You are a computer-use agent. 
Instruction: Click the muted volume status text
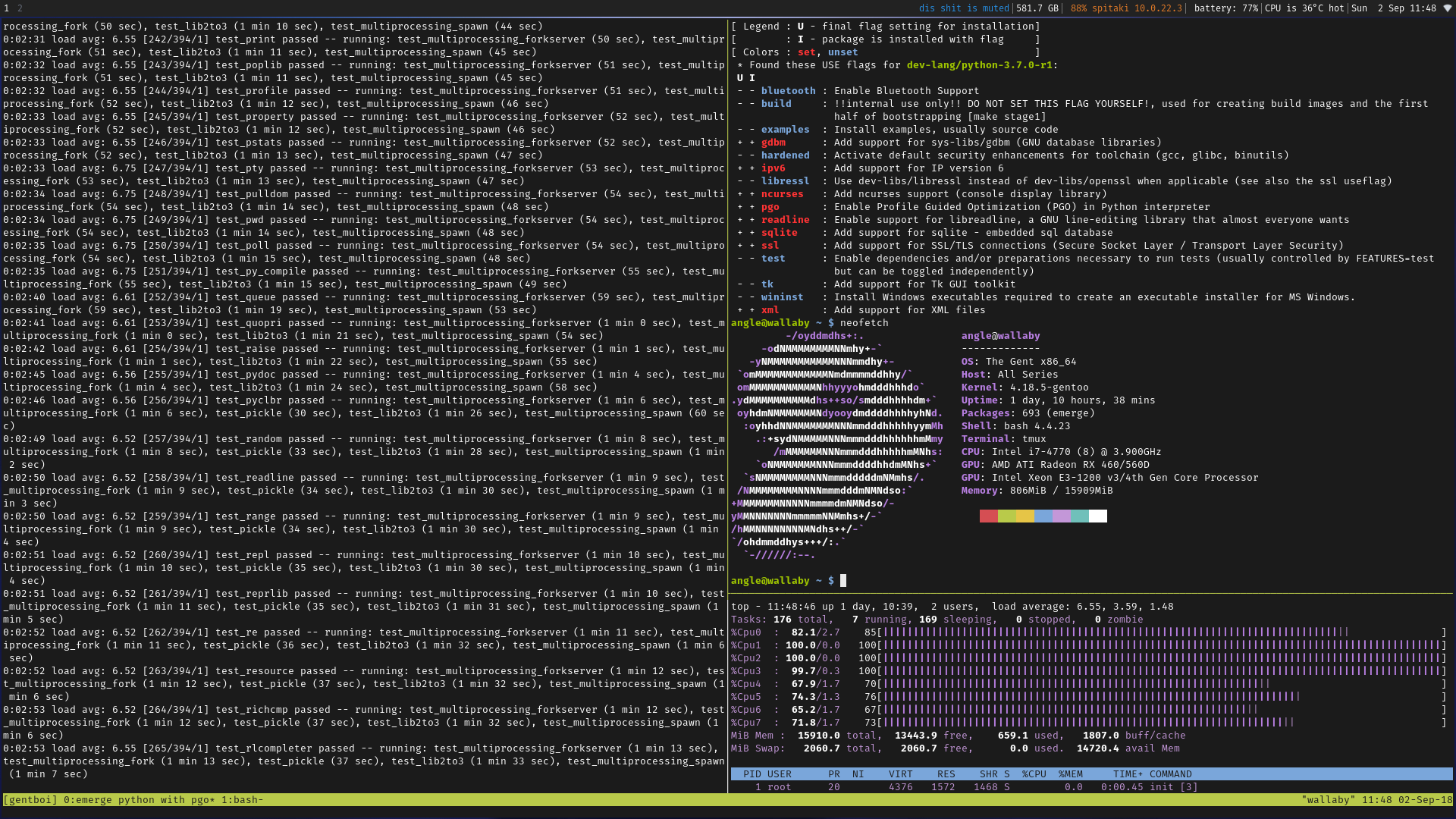(964, 8)
